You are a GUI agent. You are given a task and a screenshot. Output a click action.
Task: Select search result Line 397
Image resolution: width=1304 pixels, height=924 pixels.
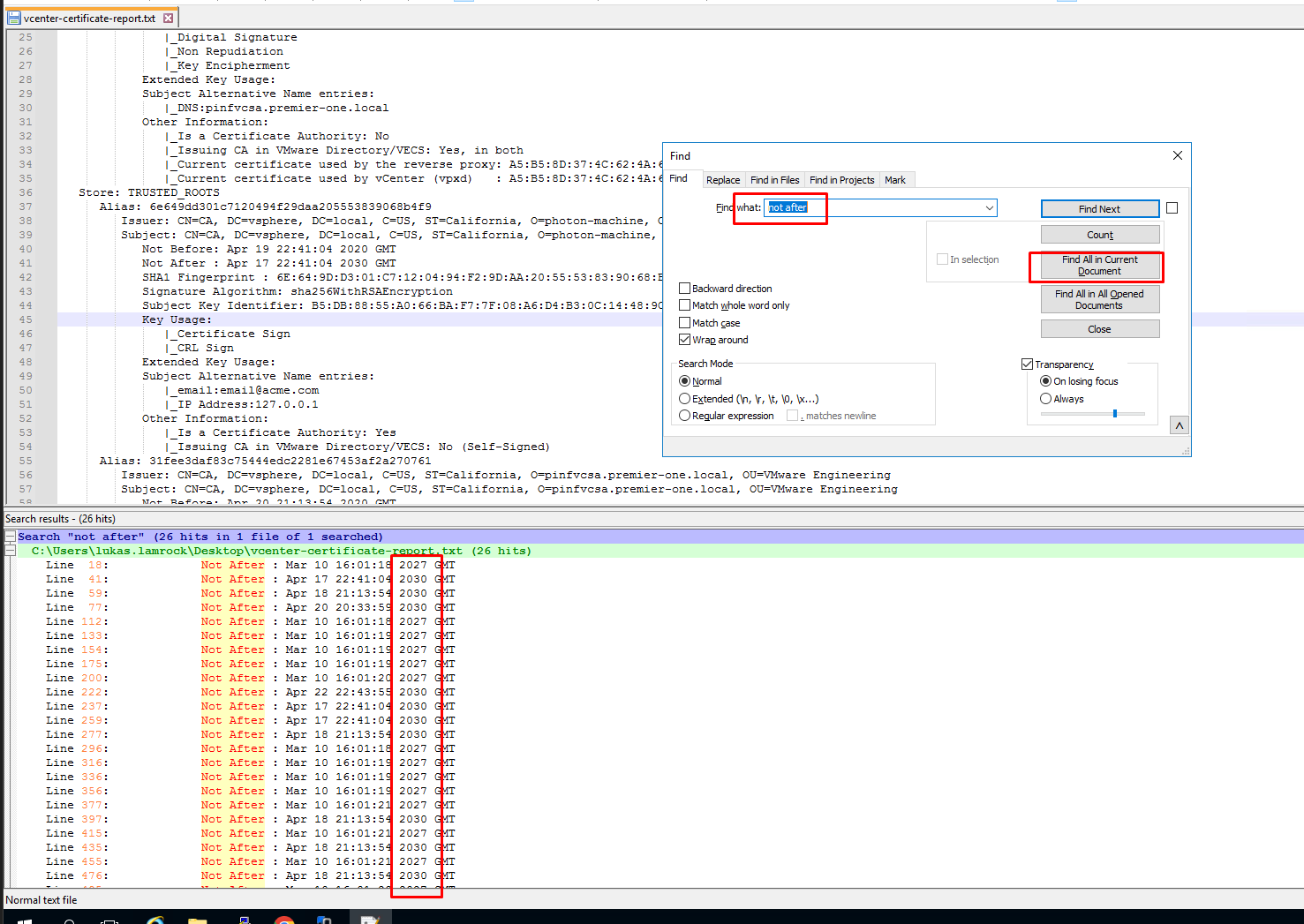(251, 819)
